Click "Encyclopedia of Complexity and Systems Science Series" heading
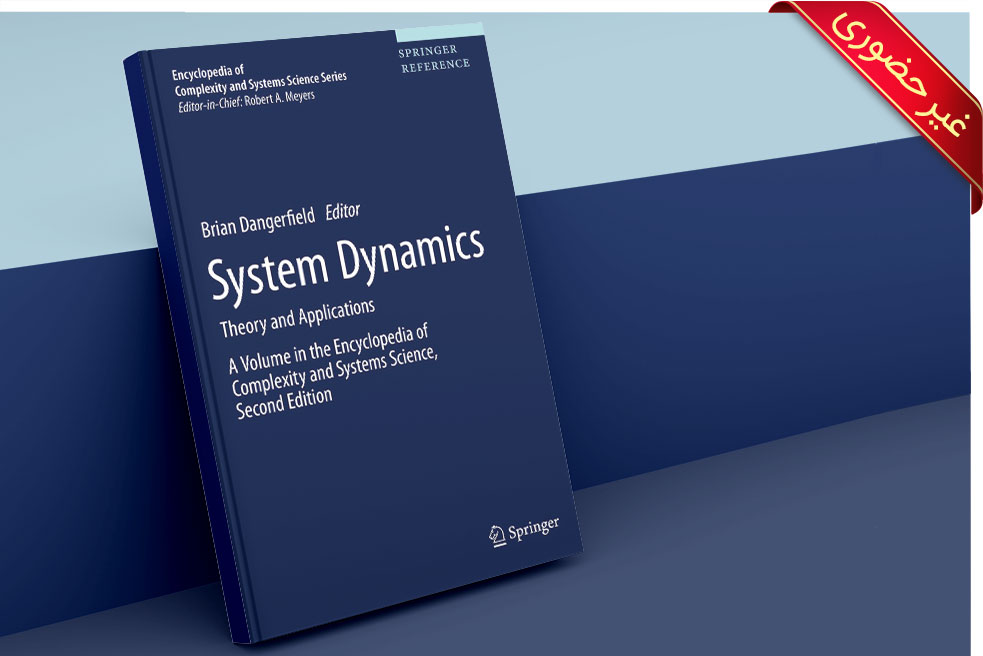This screenshot has height=656, width=983. [260, 80]
